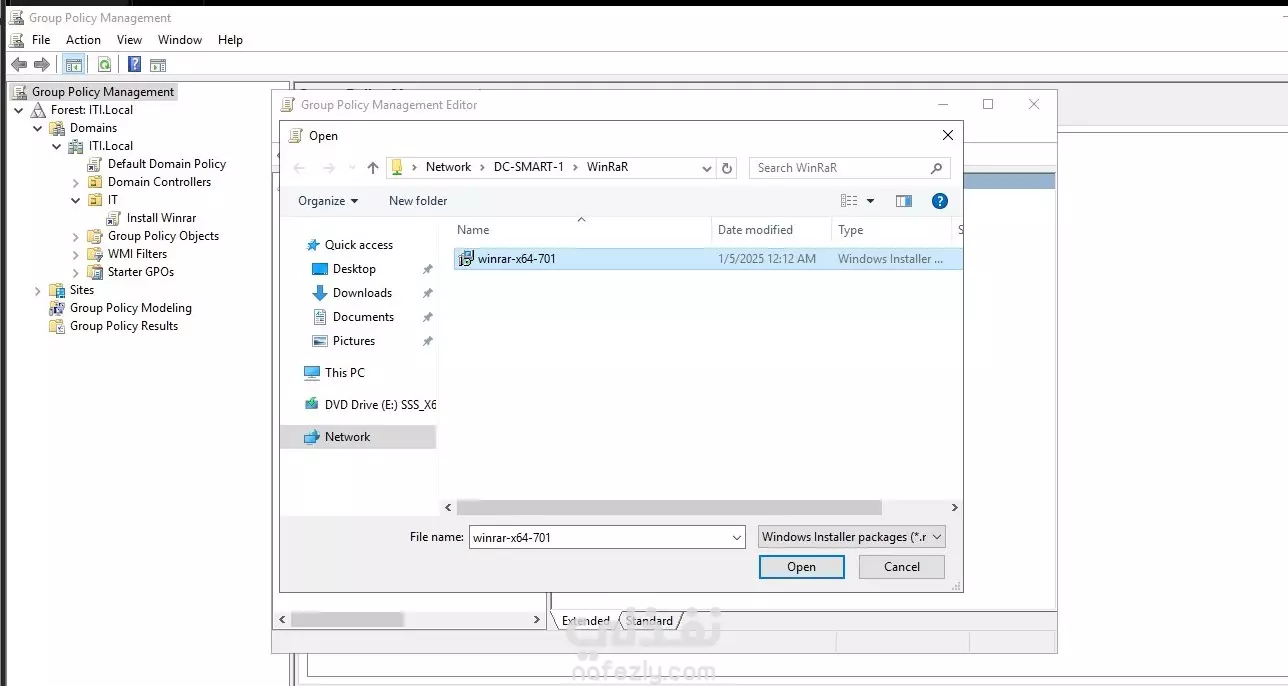
Task: Click the Open button in dialog
Action: (x=801, y=567)
